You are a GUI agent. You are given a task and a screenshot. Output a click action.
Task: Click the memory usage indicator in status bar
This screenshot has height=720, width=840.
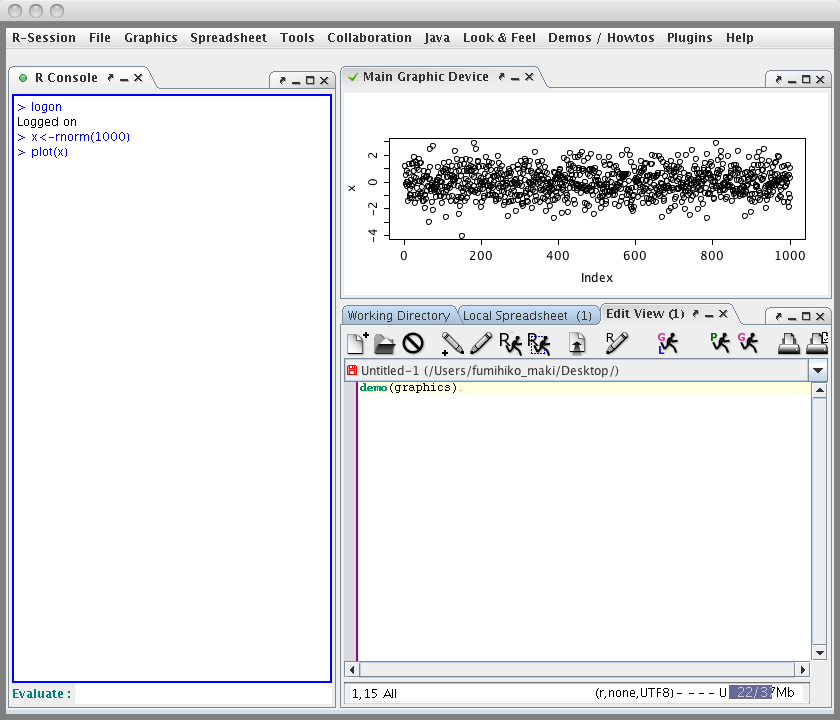[x=750, y=693]
